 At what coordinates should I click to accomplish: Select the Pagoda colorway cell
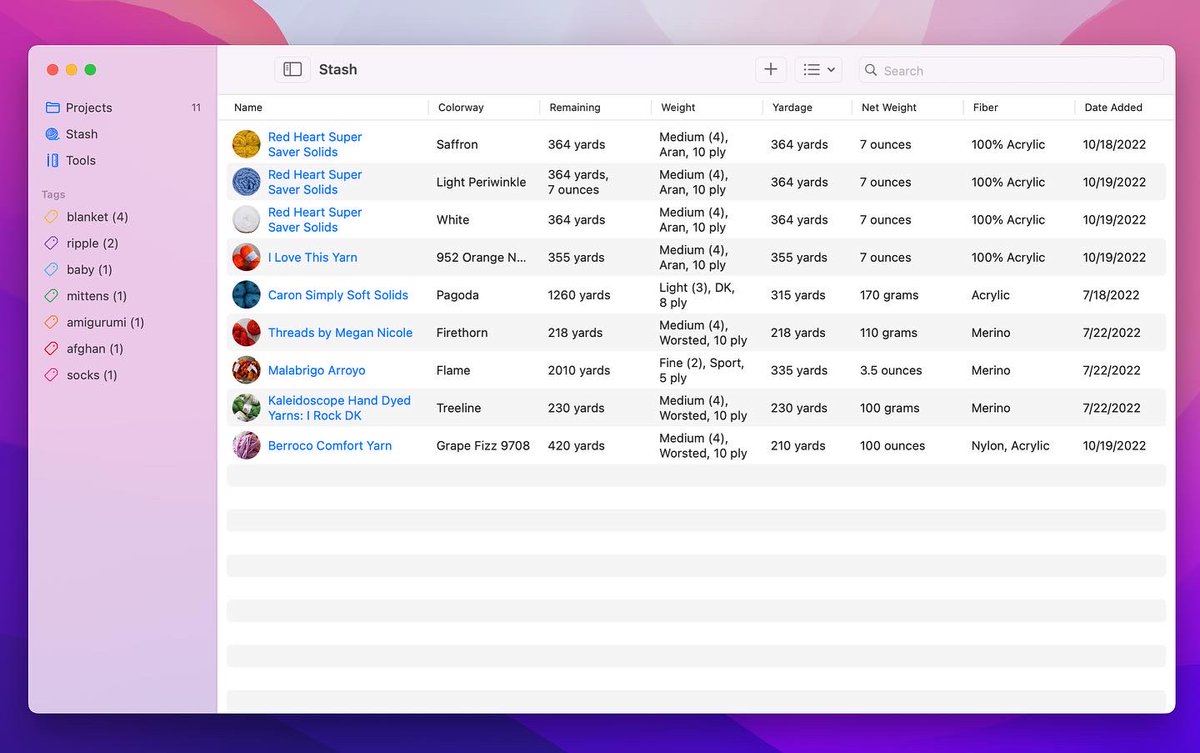click(458, 295)
